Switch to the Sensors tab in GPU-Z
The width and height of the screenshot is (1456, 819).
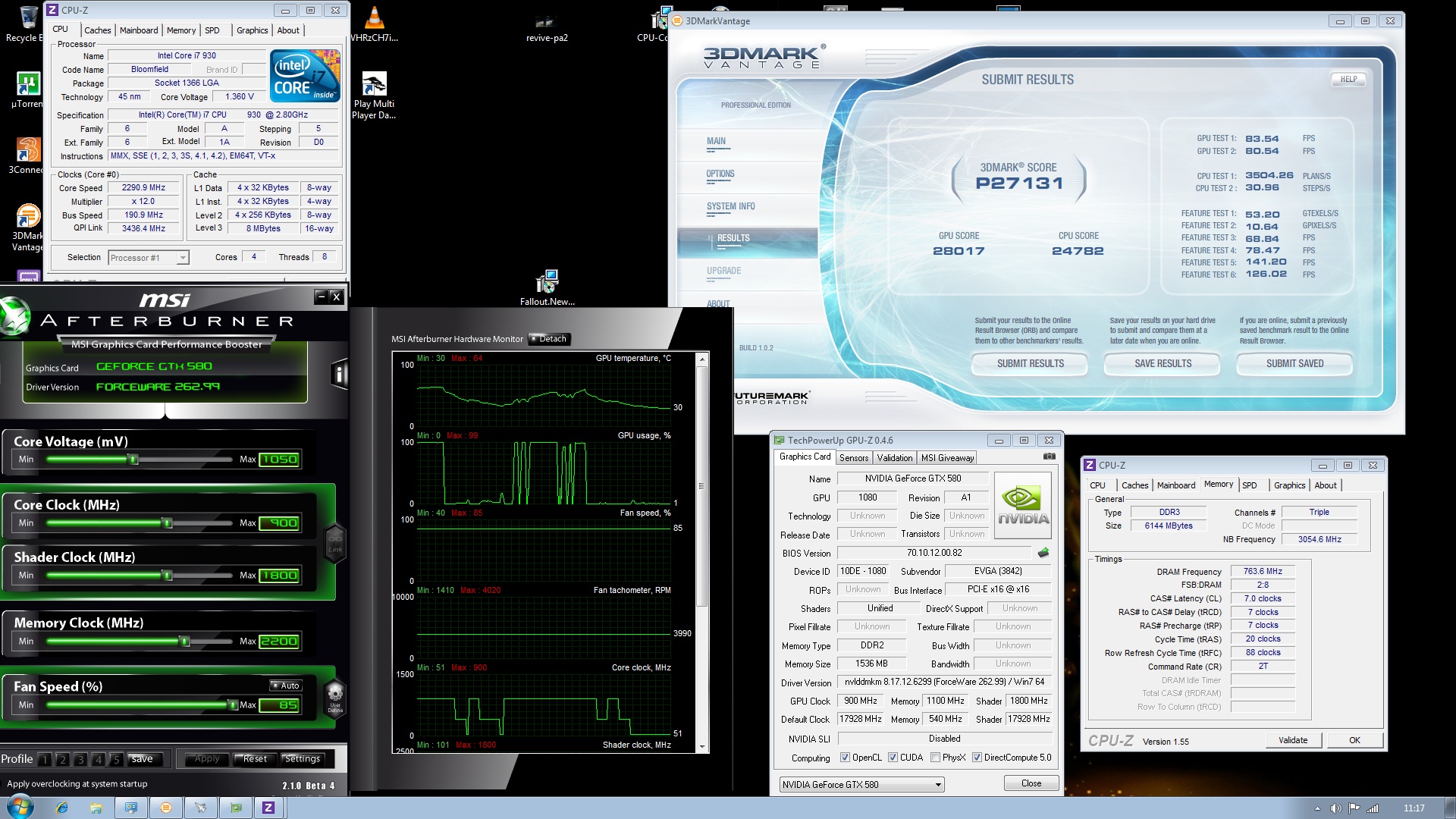coord(853,458)
